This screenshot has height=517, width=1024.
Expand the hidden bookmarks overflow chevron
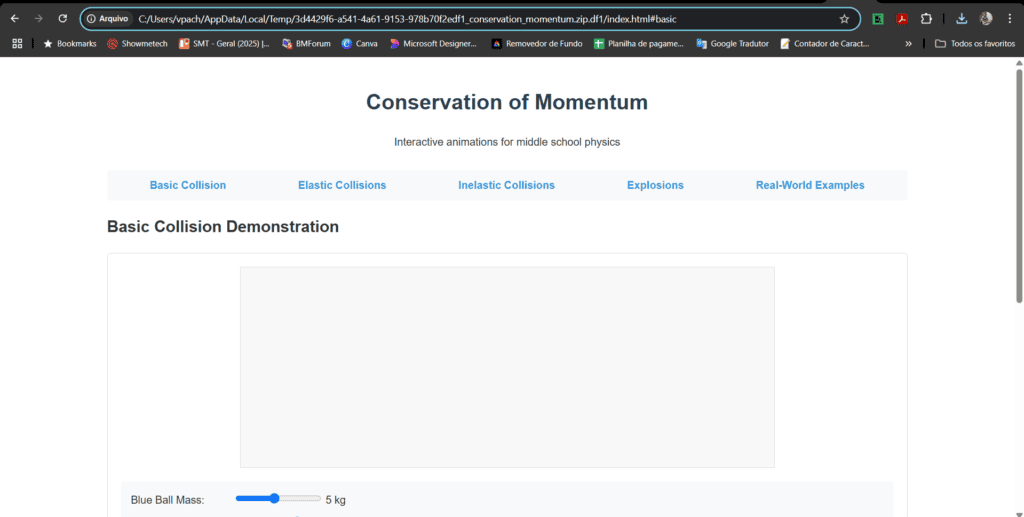[908, 44]
